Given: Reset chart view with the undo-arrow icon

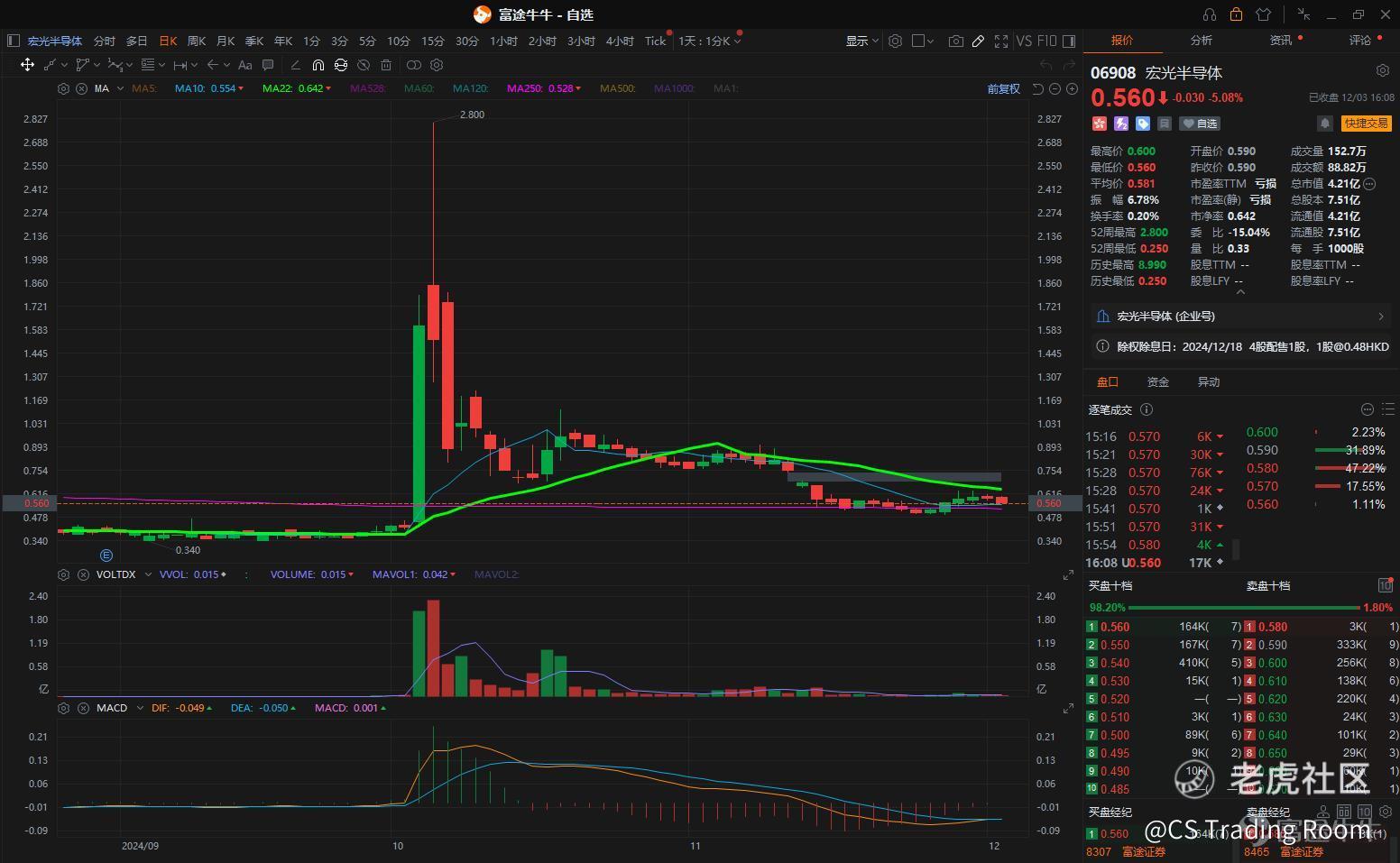Looking at the screenshot, I should [x=1037, y=88].
